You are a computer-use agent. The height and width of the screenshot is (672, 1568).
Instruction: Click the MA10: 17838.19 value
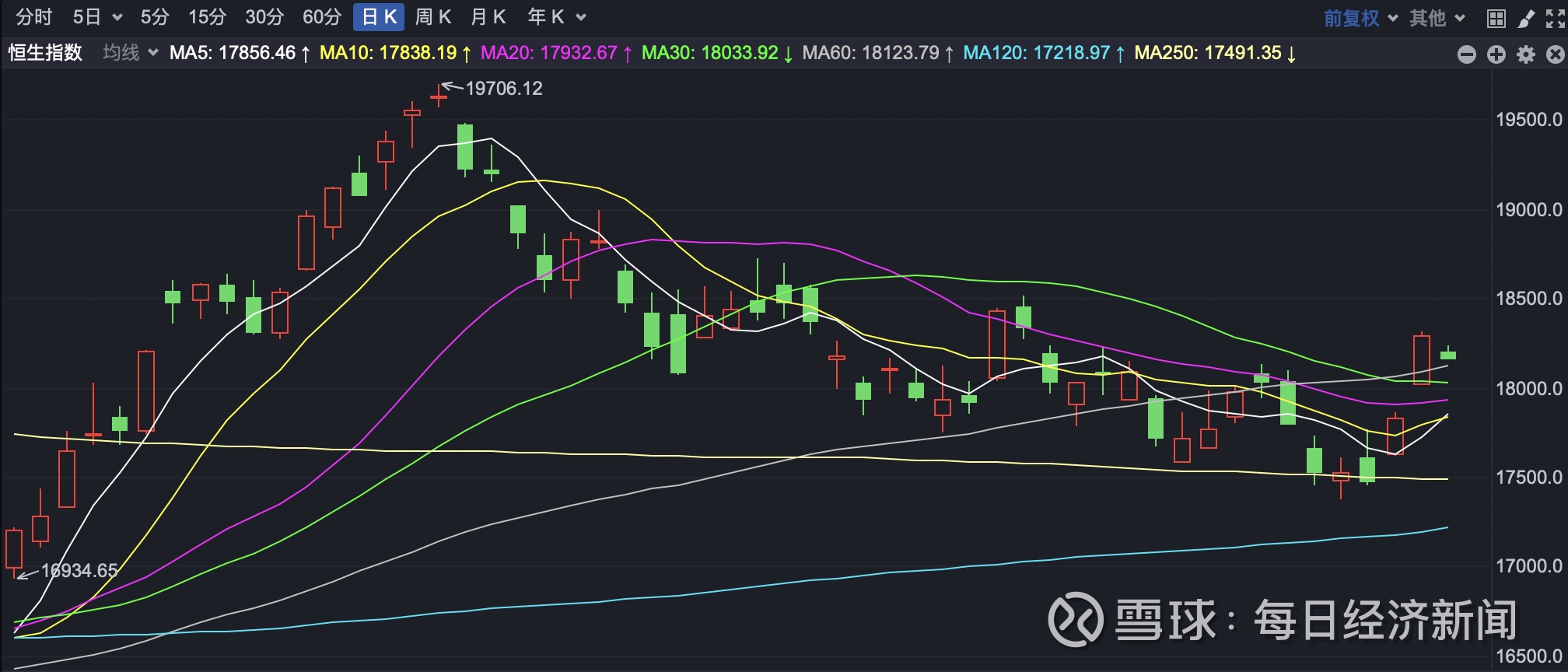pos(396,53)
